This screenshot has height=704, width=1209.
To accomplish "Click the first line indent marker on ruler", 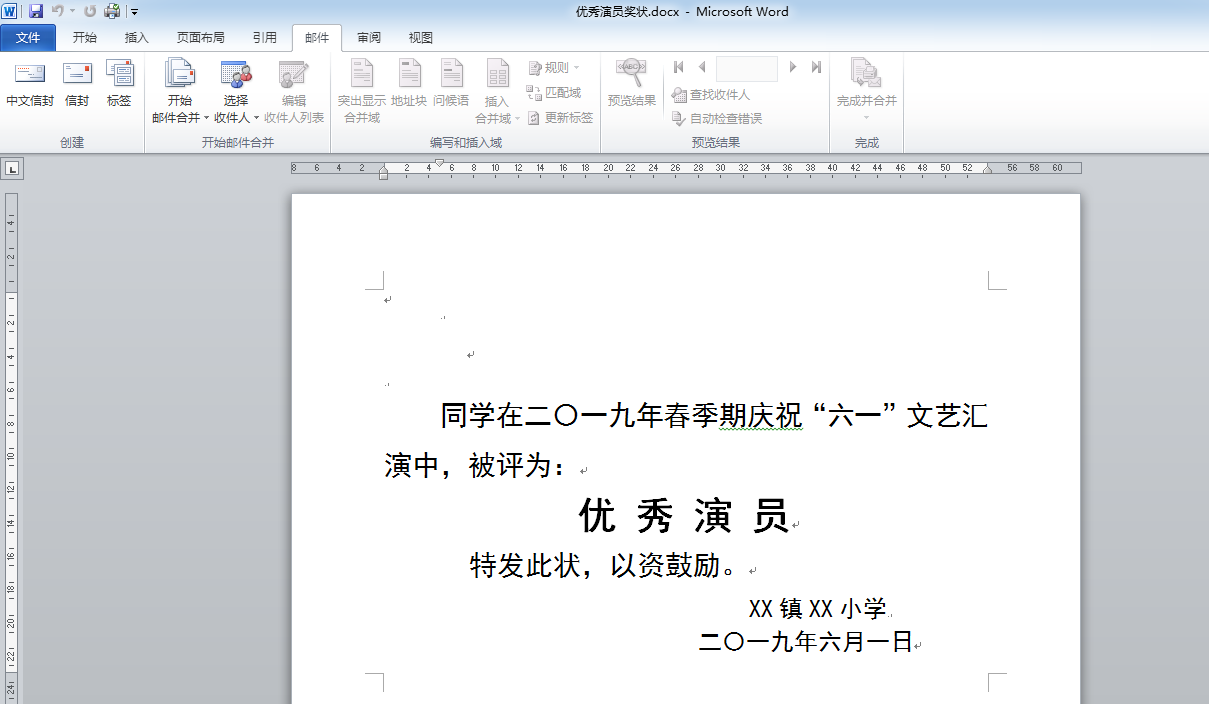I will click(x=439, y=163).
